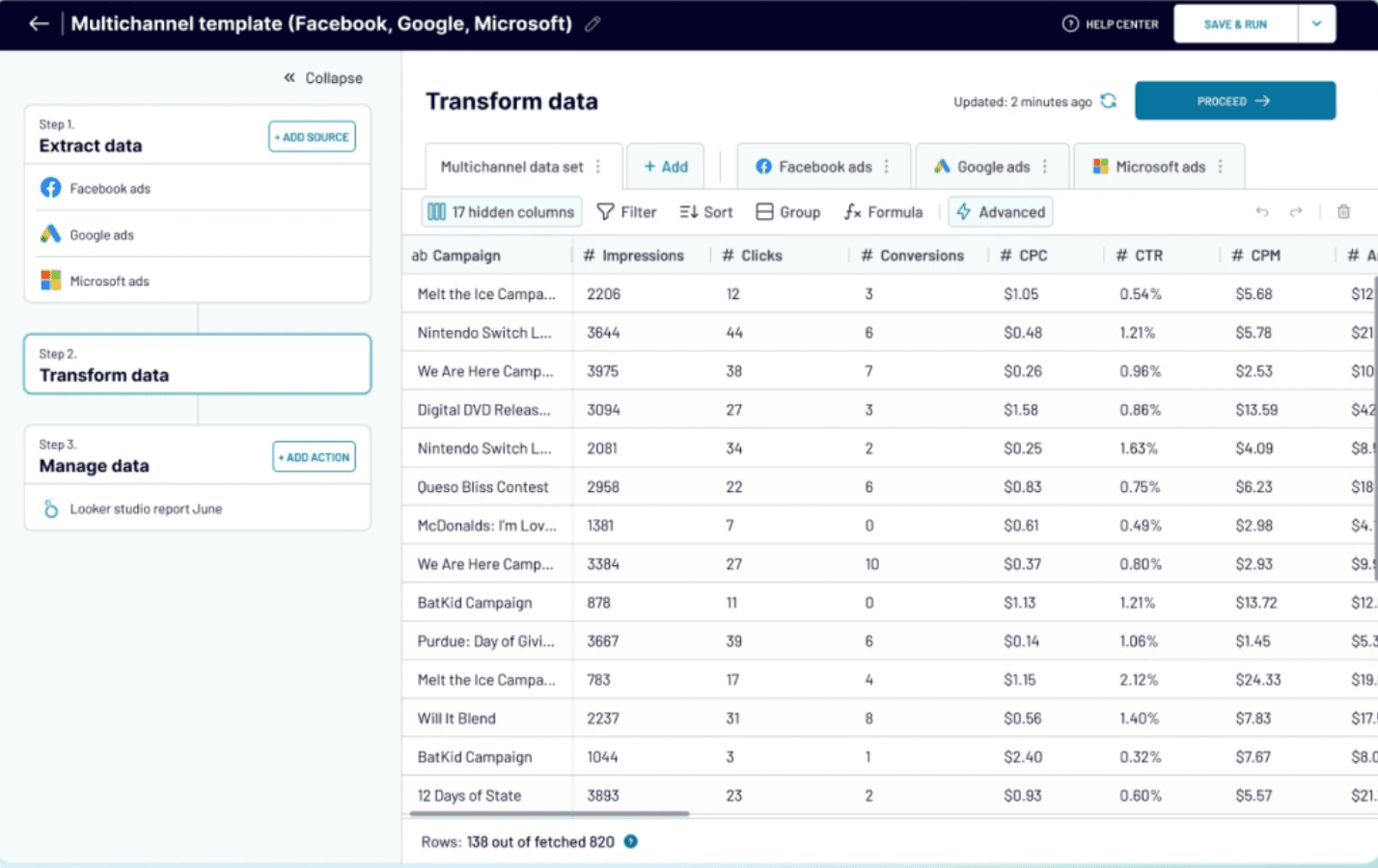
Task: Open the Facebook ads tab options menu
Action: [886, 167]
